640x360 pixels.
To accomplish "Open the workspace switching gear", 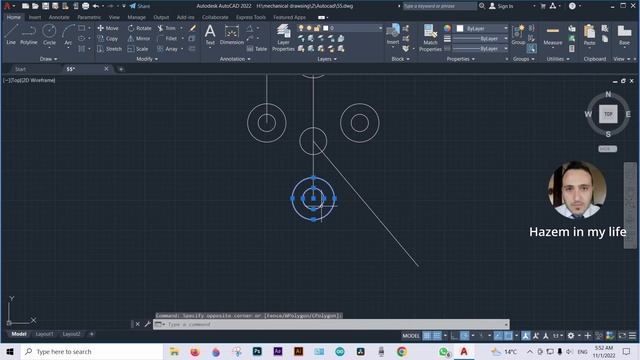I will [x=571, y=336].
